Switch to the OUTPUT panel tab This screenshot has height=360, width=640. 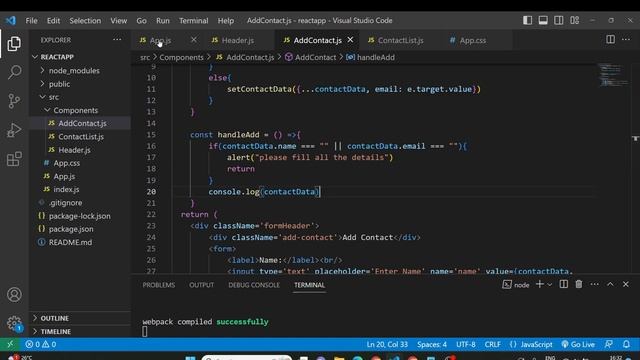pos(201,285)
